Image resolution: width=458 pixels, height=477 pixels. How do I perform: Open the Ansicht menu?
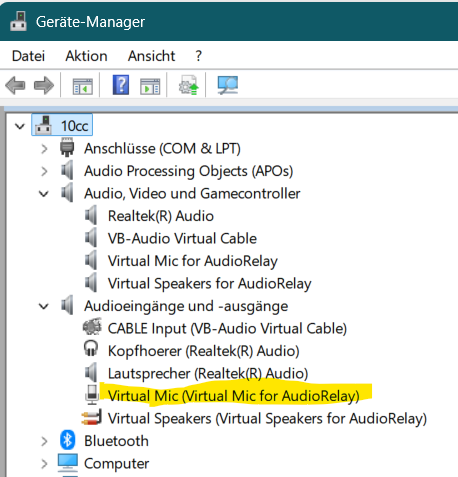(x=151, y=56)
